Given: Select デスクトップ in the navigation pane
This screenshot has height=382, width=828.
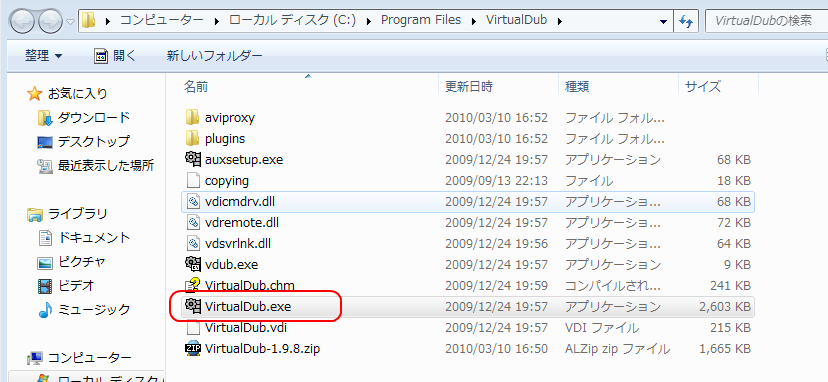Looking at the screenshot, I should coord(93,142).
